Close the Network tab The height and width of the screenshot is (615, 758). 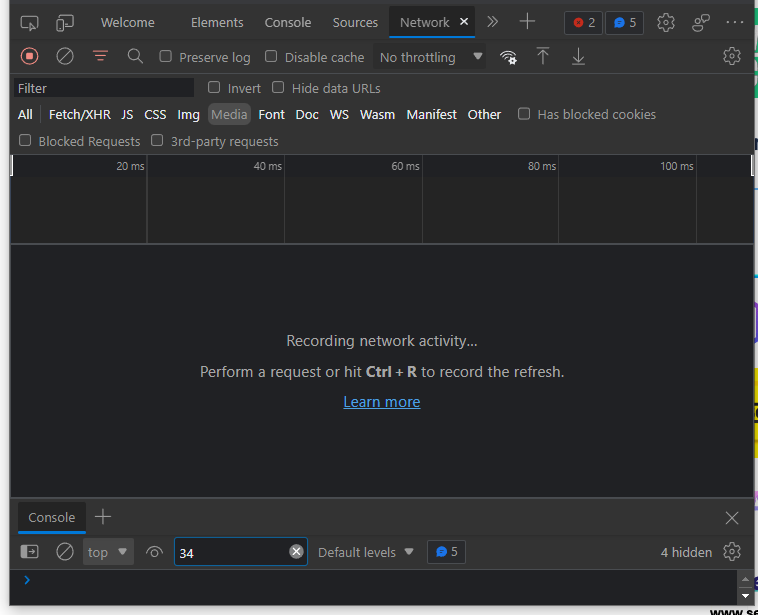tap(464, 21)
